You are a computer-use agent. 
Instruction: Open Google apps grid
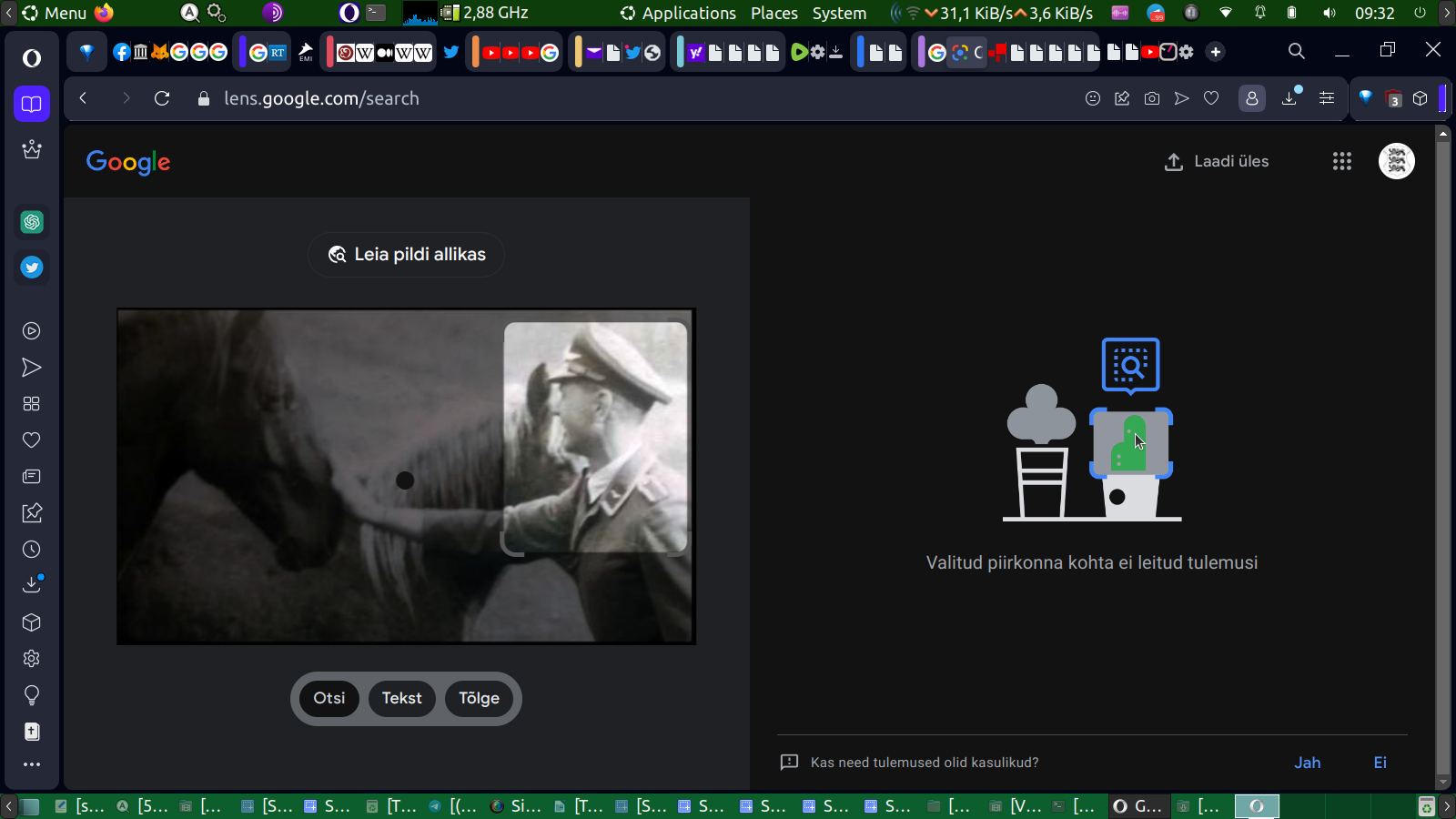point(1342,161)
